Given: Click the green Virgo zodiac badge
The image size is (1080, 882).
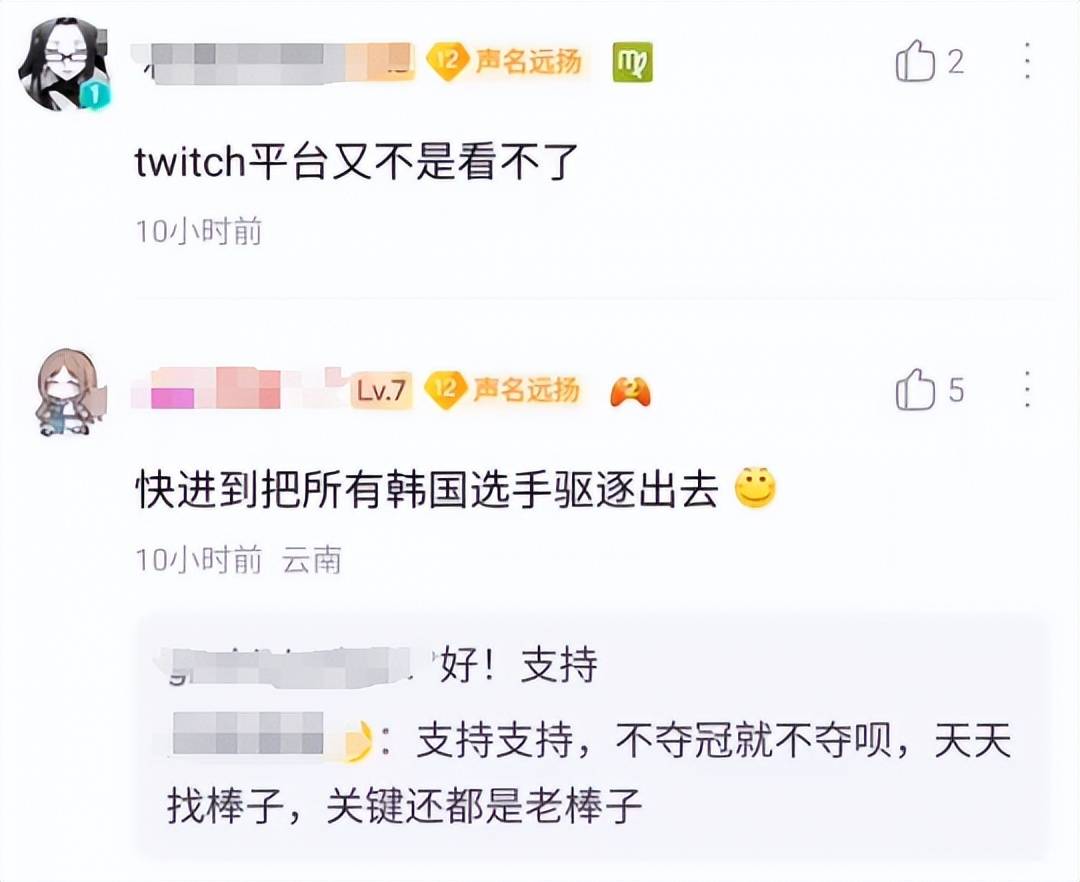Looking at the screenshot, I should coord(632,62).
